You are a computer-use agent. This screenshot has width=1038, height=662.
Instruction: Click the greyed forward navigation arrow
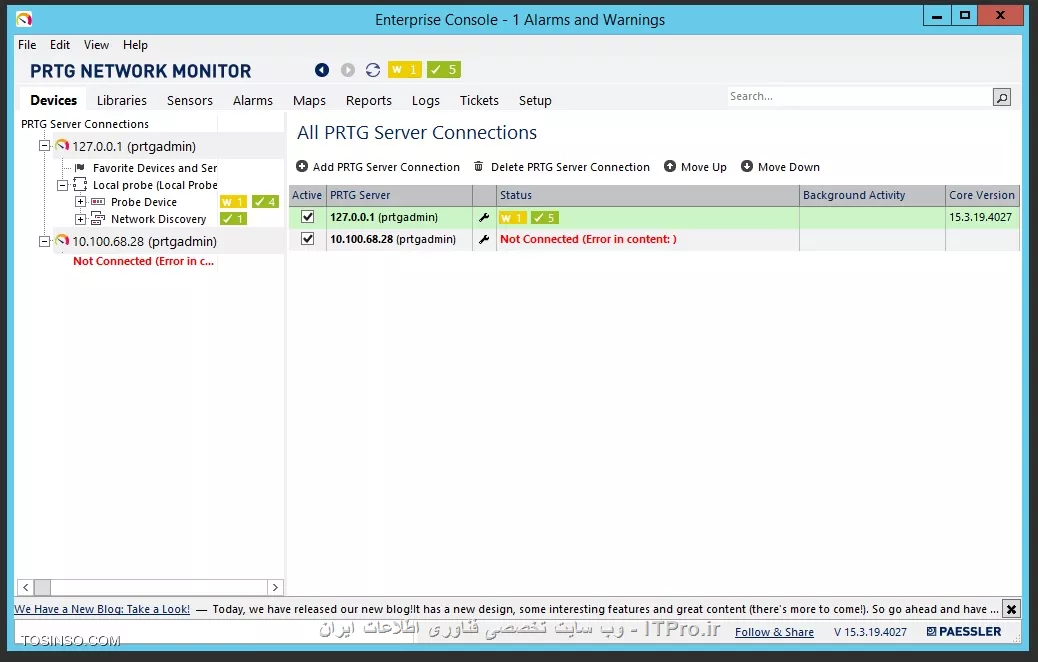coord(348,70)
